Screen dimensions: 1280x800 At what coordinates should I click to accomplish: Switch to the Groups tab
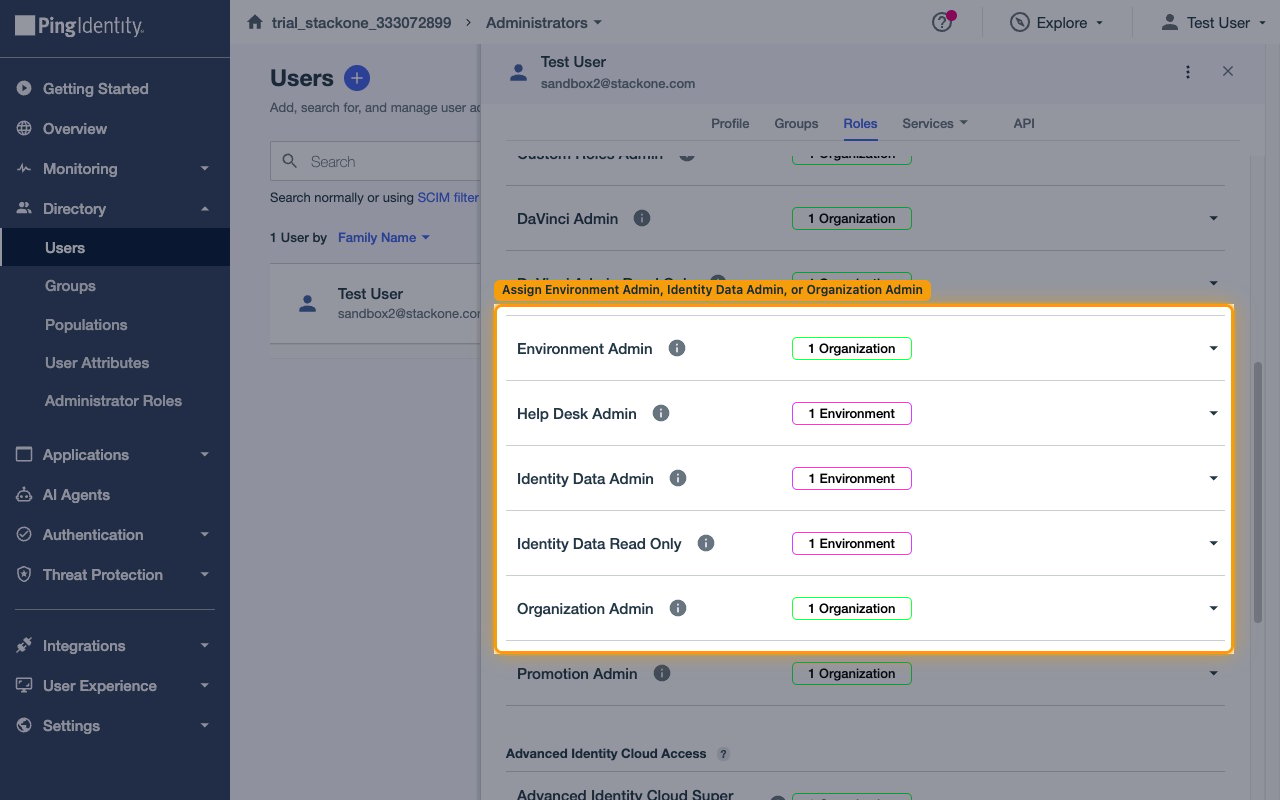point(796,123)
